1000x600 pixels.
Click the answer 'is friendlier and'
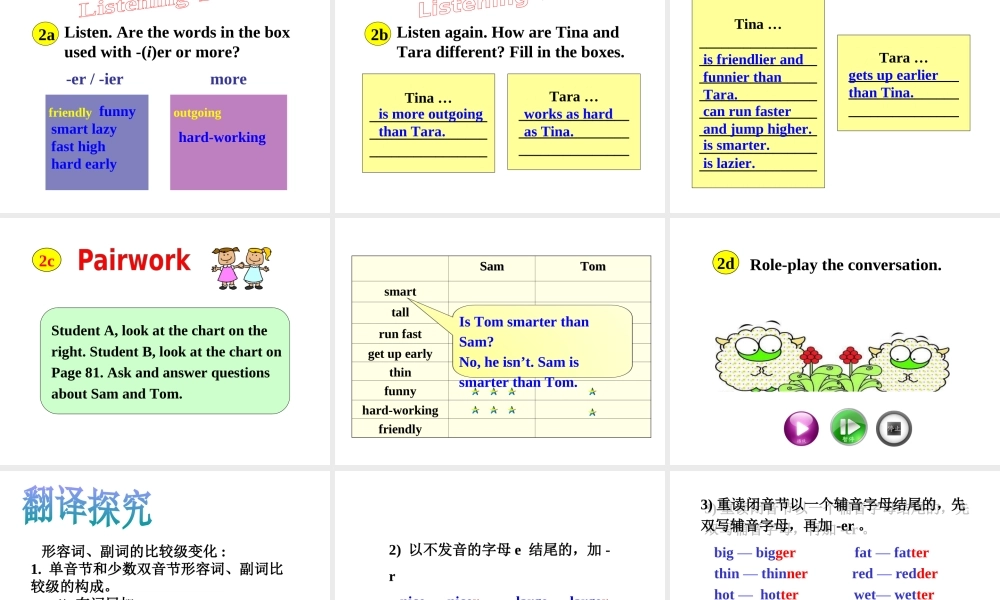(x=753, y=59)
